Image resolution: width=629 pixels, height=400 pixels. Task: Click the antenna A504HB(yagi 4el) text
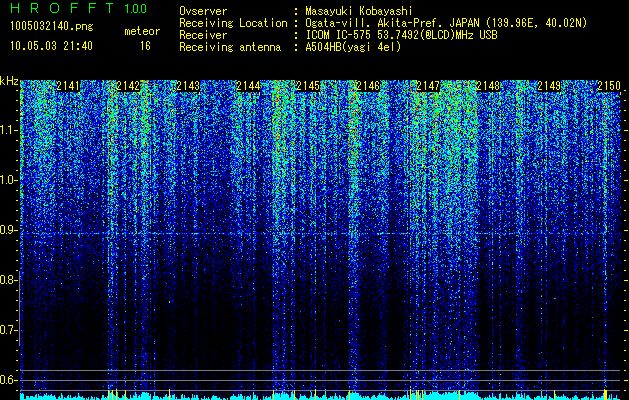click(353, 47)
